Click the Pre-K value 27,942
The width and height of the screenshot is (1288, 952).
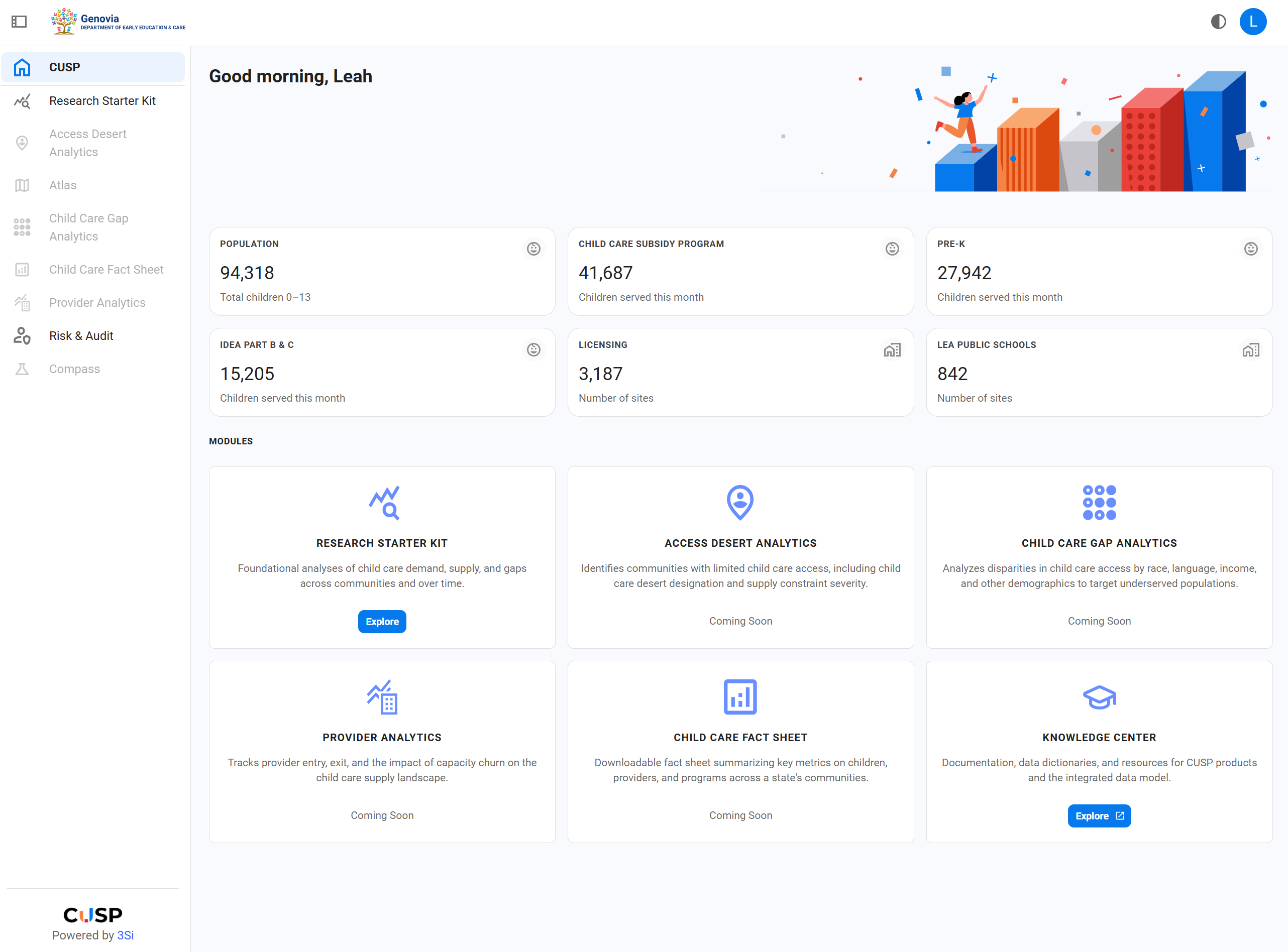tap(964, 273)
